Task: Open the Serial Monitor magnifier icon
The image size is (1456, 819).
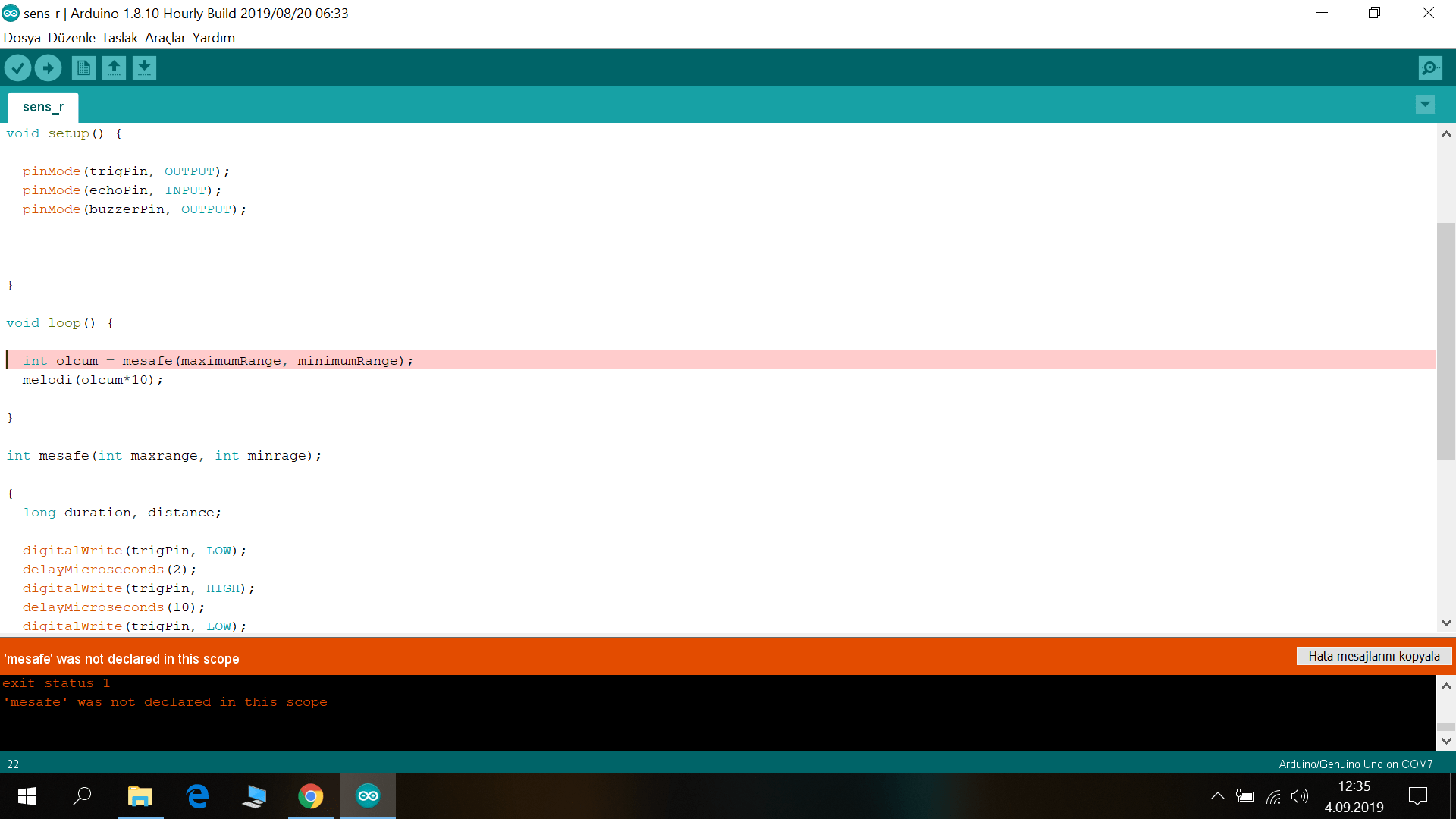Action: (1429, 68)
